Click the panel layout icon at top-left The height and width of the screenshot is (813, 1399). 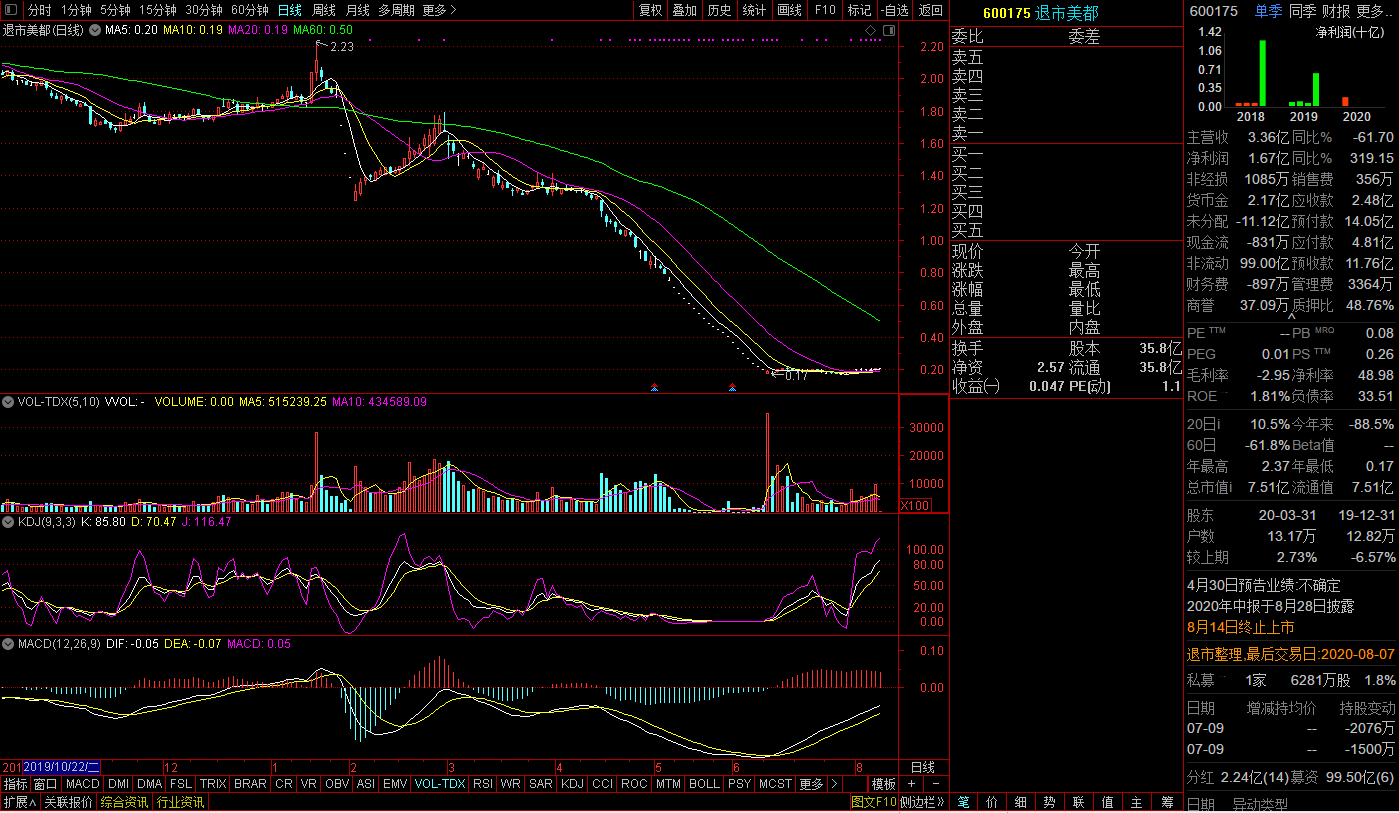12,10
